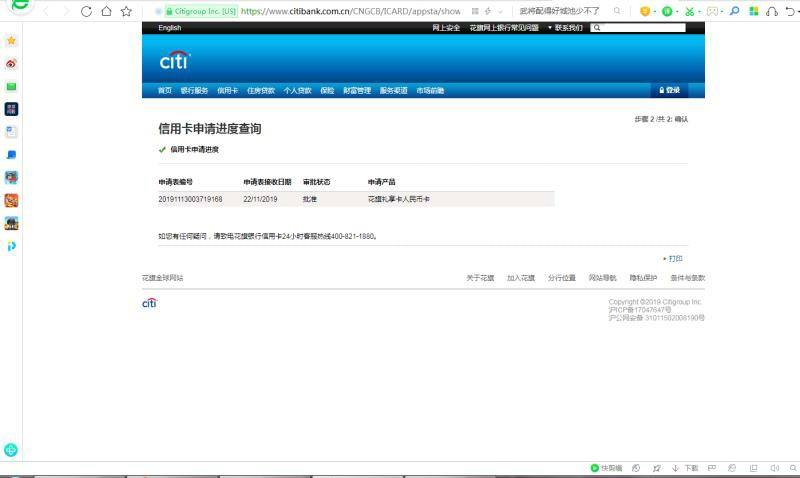800x478 pixels.
Task: Click the zoom magnifier in status bar
Action: point(793,468)
